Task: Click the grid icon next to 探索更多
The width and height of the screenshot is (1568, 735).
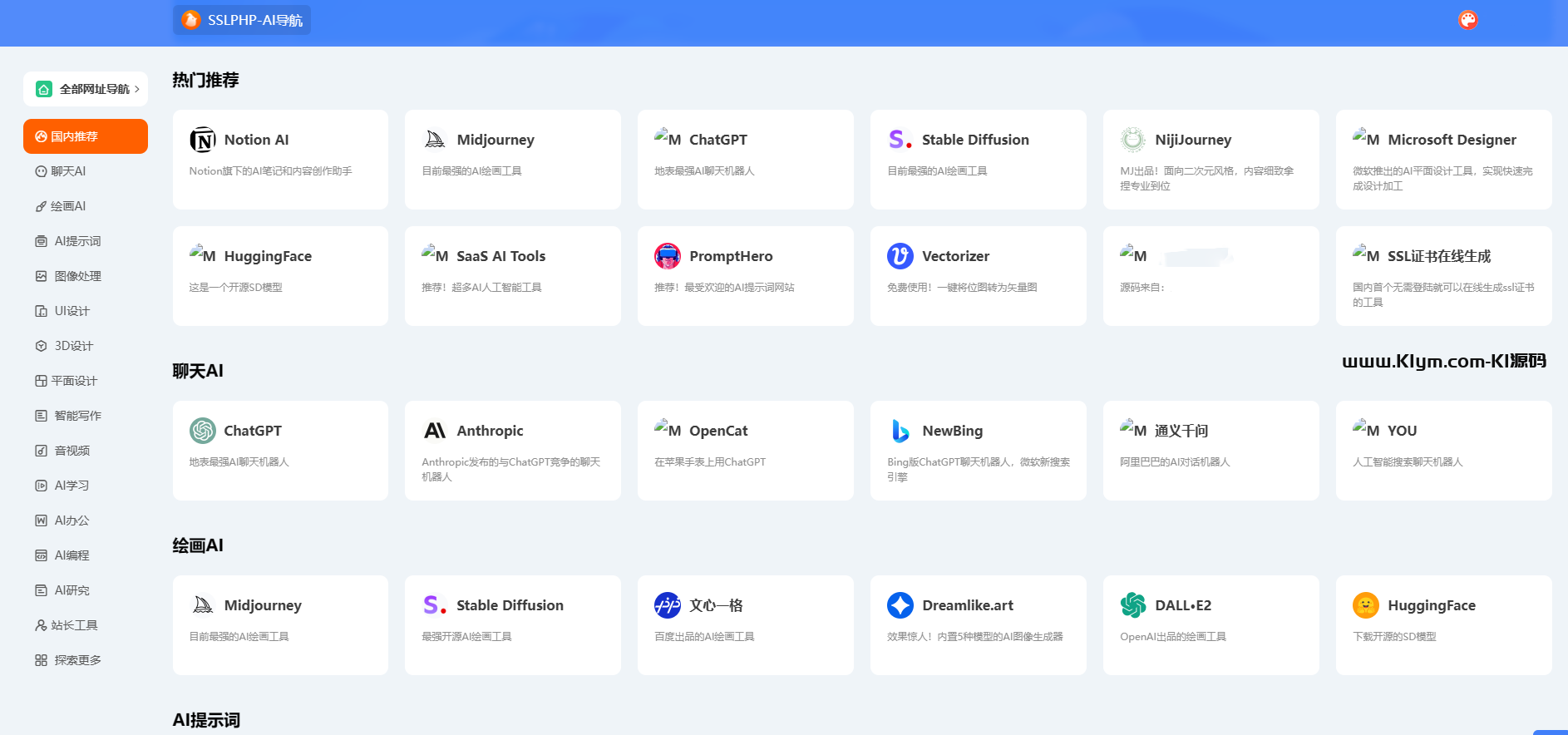Action: pos(41,660)
